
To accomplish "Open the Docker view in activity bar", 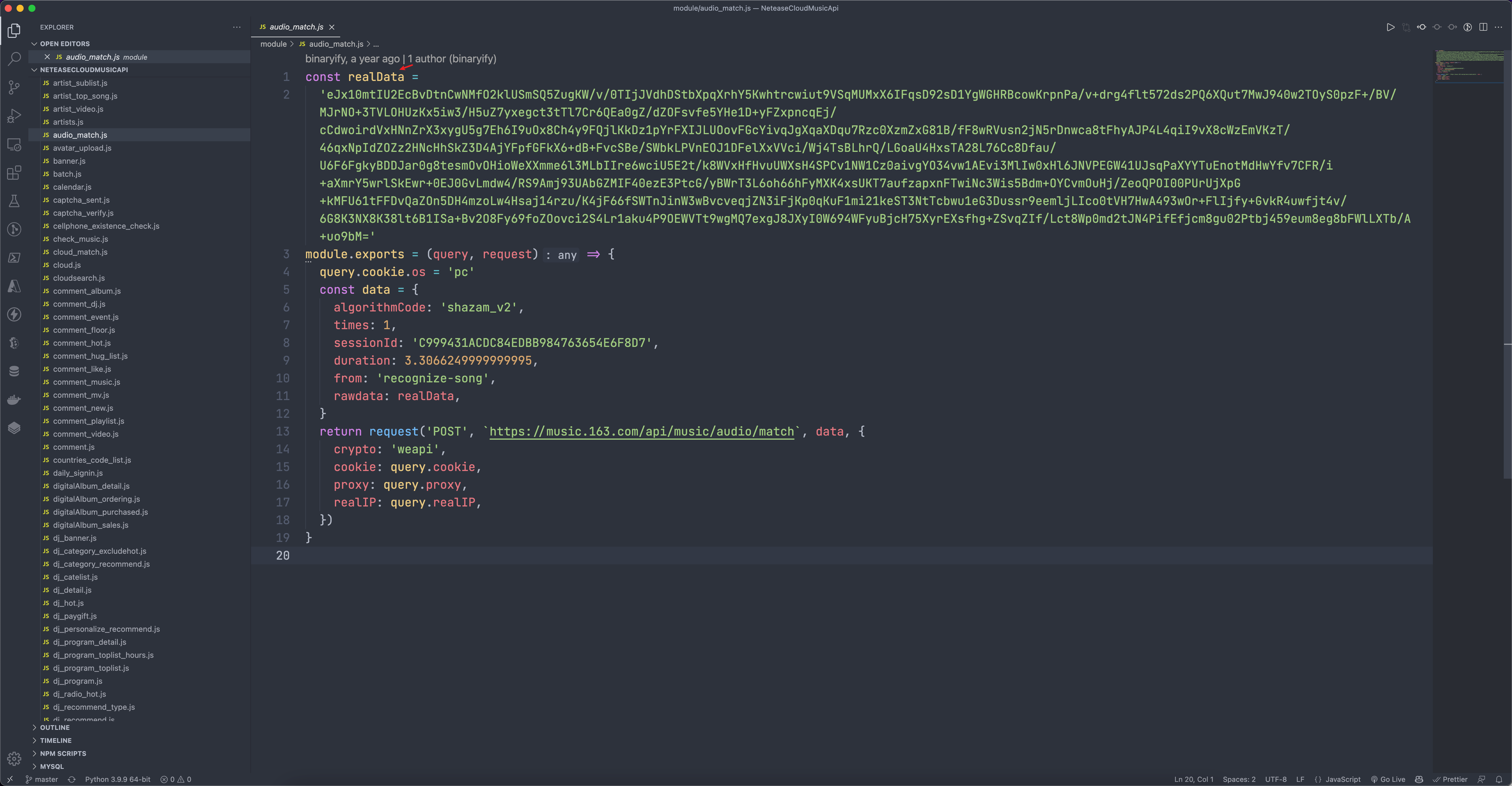I will point(14,400).
